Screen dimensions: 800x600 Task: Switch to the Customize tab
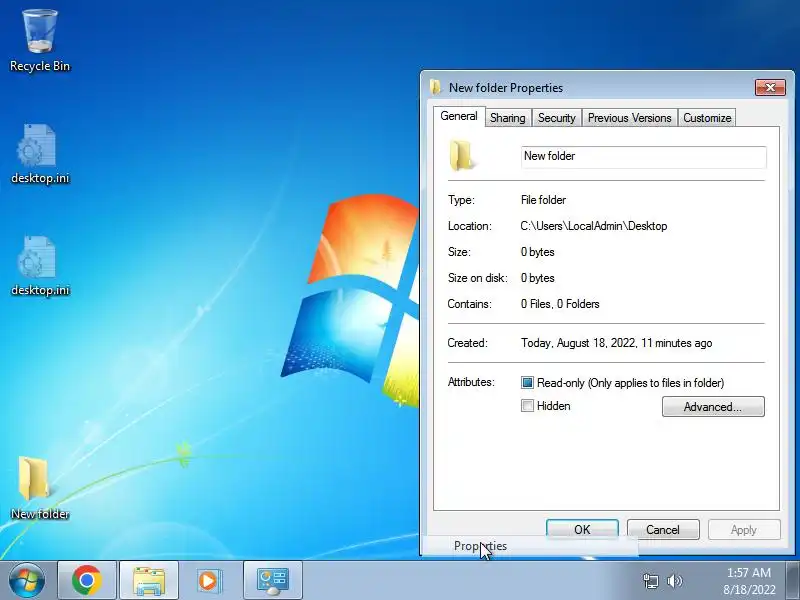coord(707,118)
